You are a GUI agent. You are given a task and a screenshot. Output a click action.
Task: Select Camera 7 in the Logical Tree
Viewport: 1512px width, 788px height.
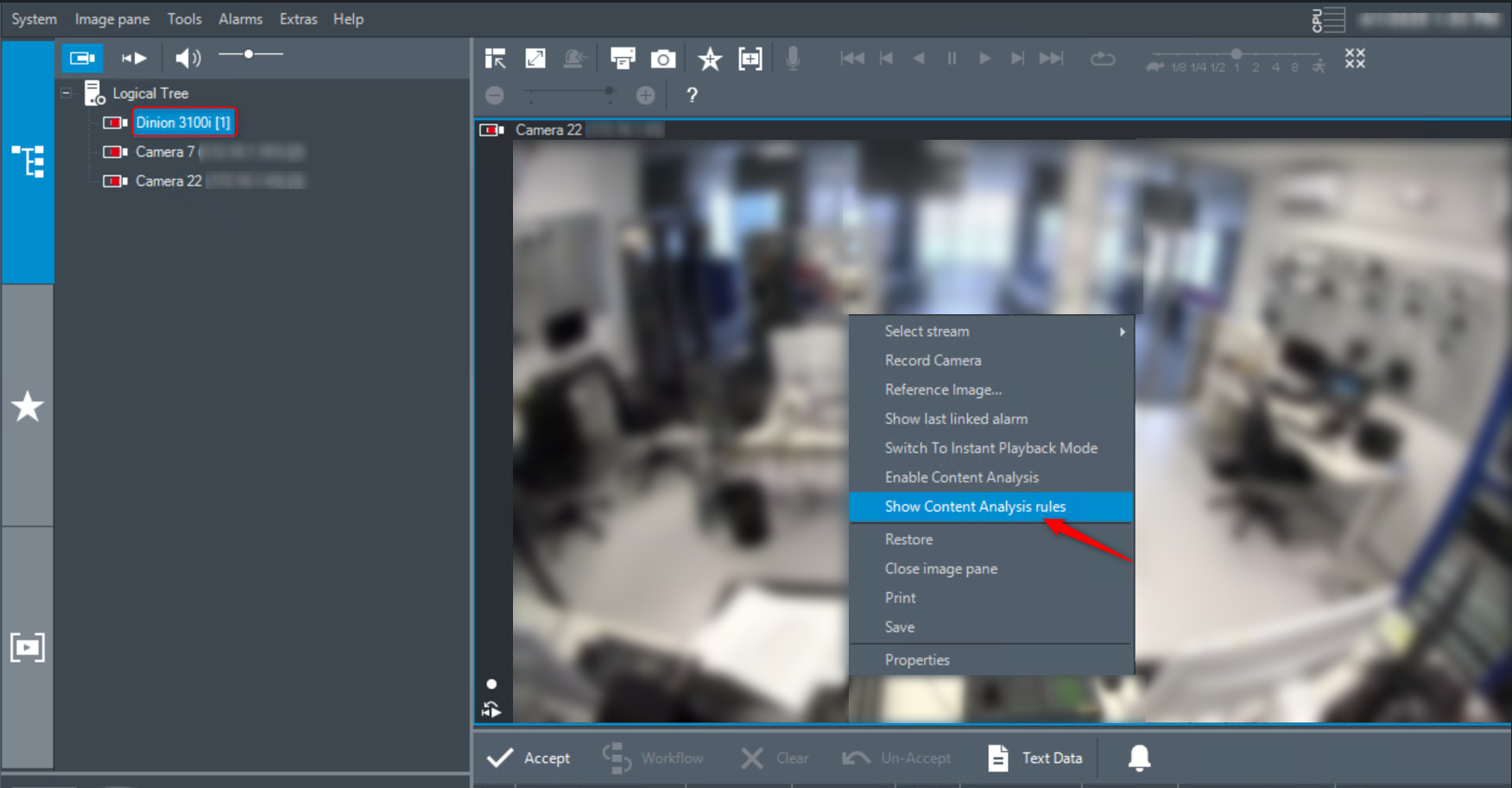[x=164, y=152]
